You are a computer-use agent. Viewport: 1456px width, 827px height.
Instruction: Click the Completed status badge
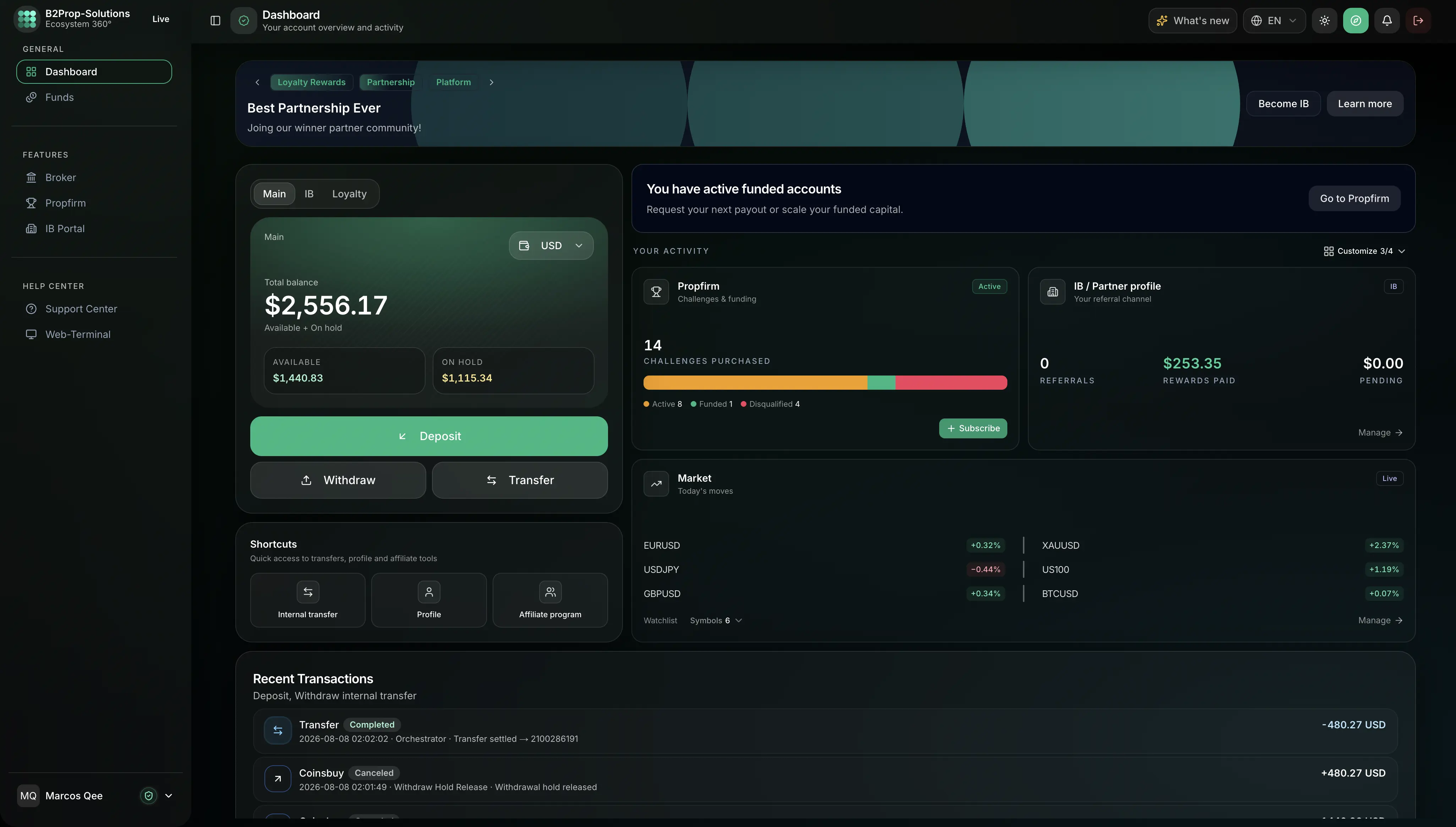tap(372, 725)
